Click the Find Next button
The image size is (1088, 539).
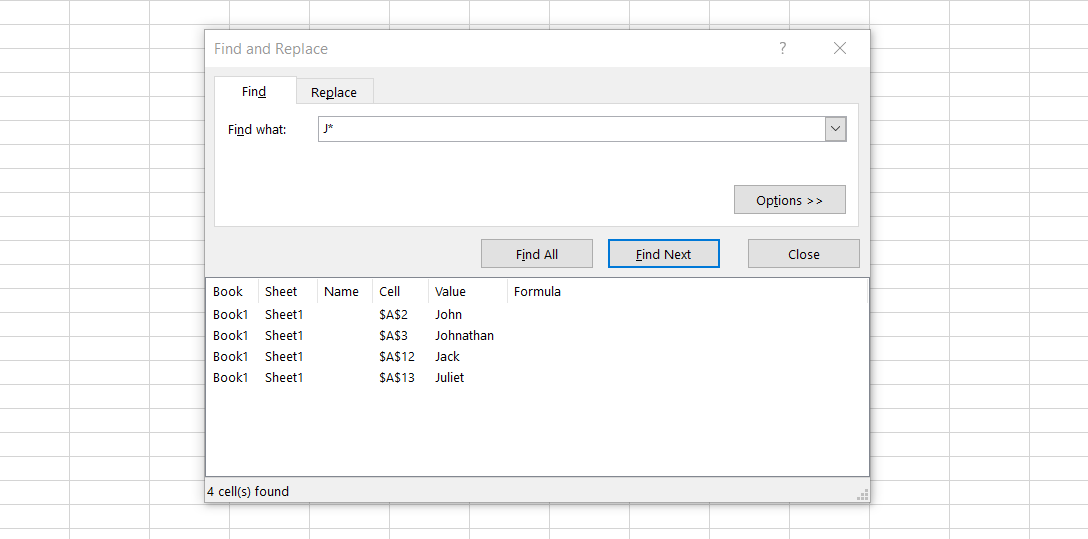[x=663, y=254]
